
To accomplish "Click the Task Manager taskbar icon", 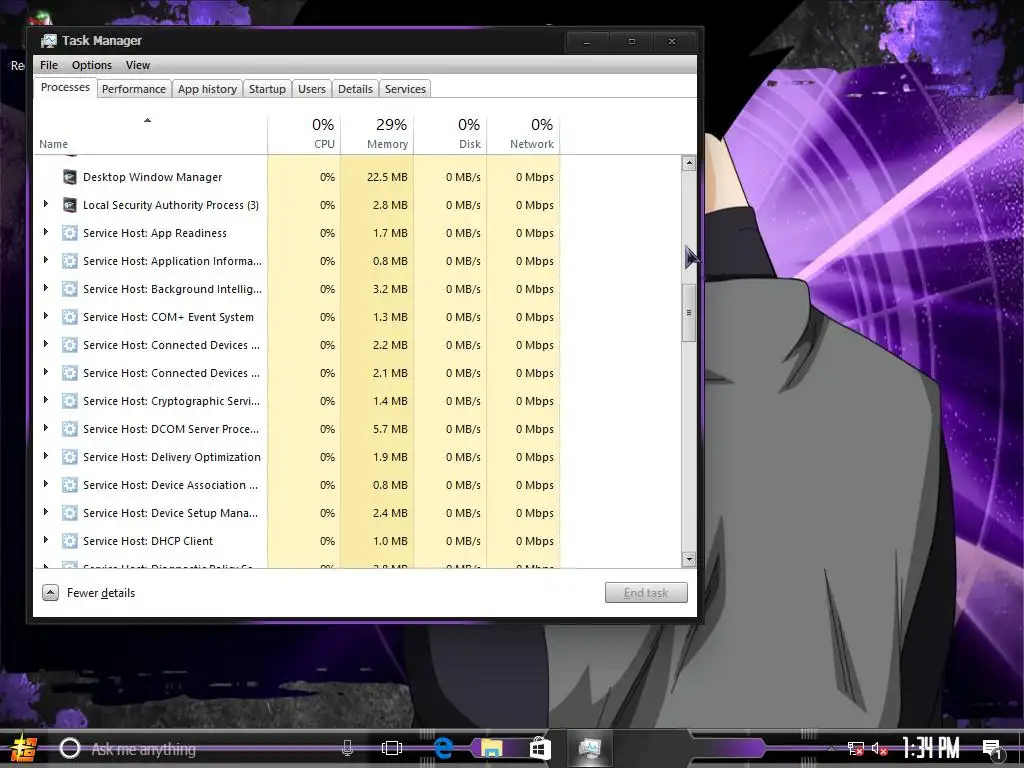I will (590, 748).
